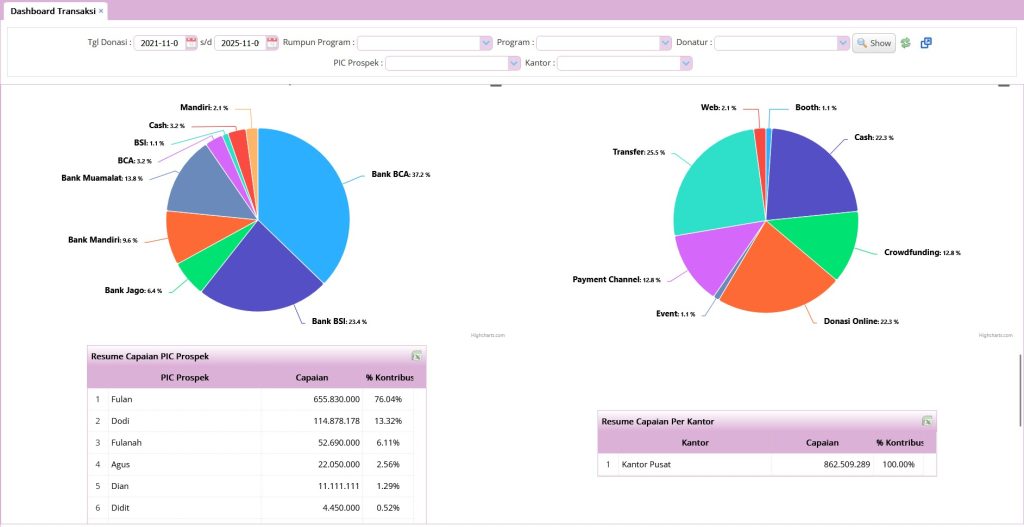Select the Dashboard Transaksi tab
This screenshot has height=527, width=1024.
53,10
